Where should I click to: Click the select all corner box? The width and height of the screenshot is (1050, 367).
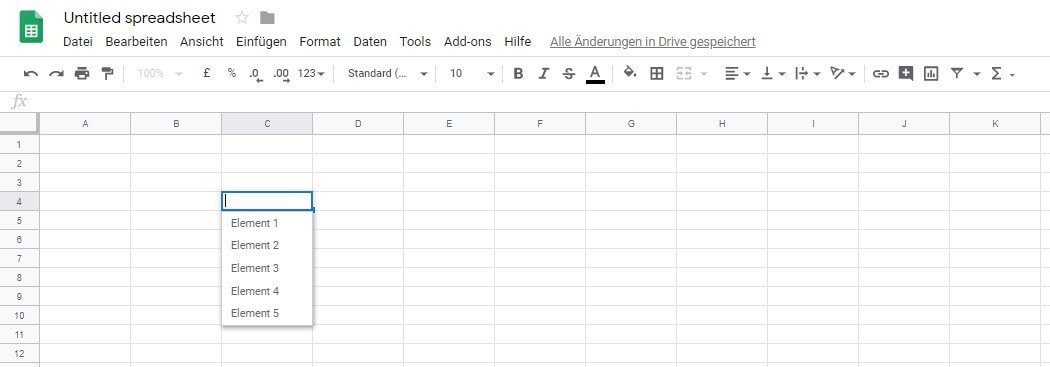(x=19, y=123)
